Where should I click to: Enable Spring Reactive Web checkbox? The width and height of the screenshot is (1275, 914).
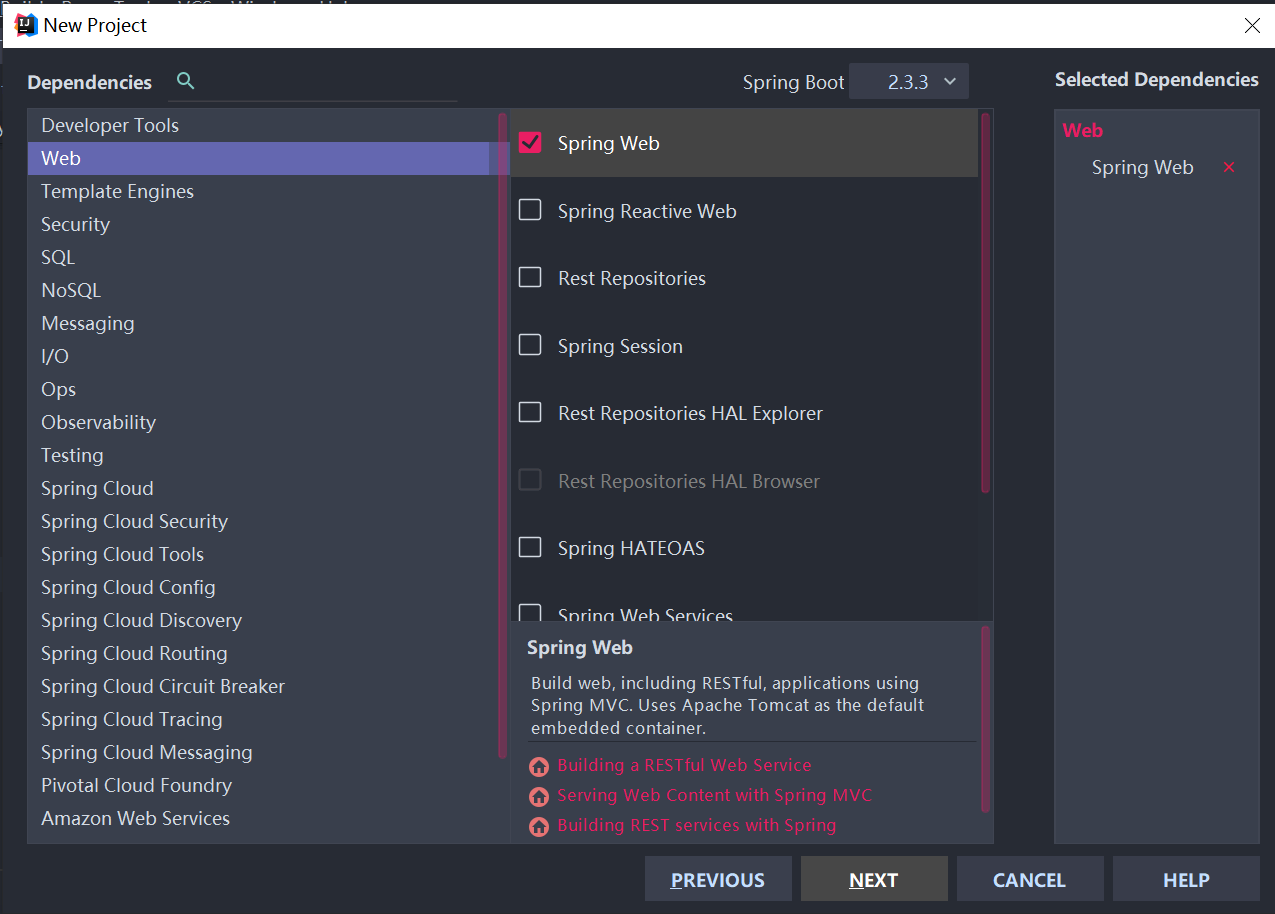530,210
